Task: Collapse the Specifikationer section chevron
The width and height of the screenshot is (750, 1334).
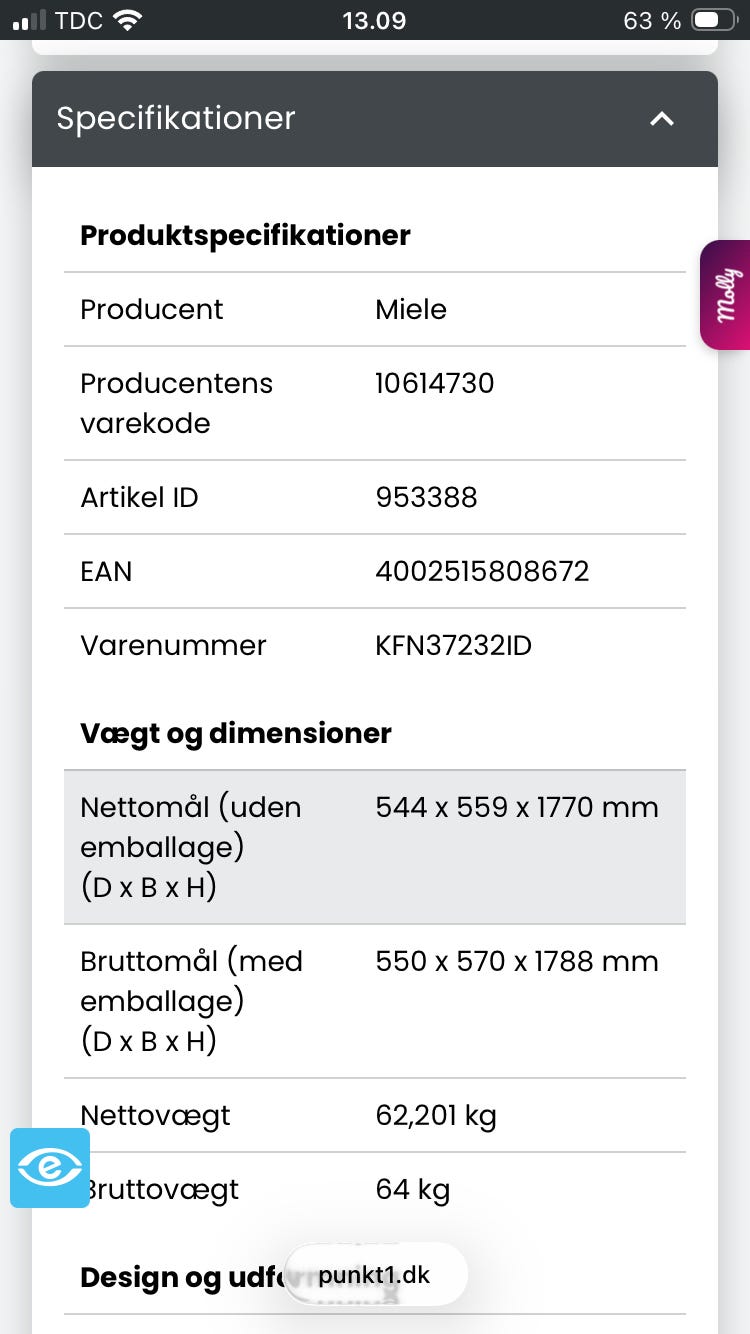Action: tap(662, 119)
